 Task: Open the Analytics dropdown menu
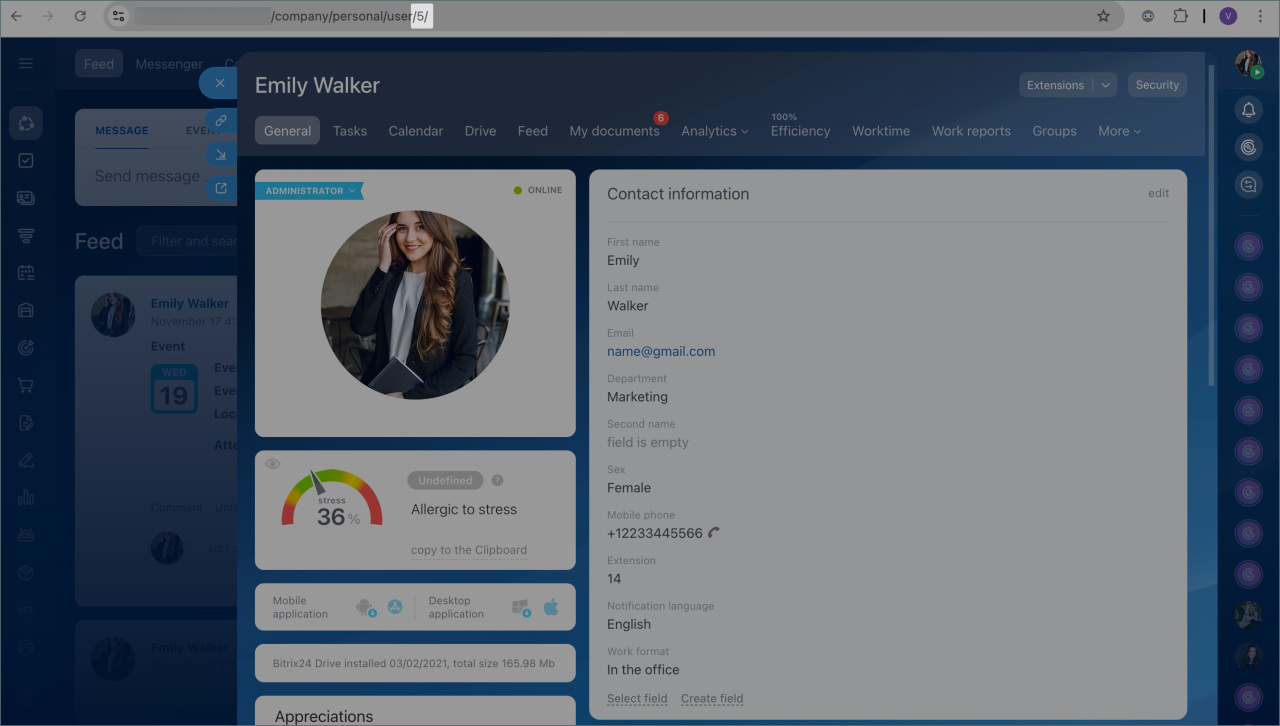pos(715,131)
